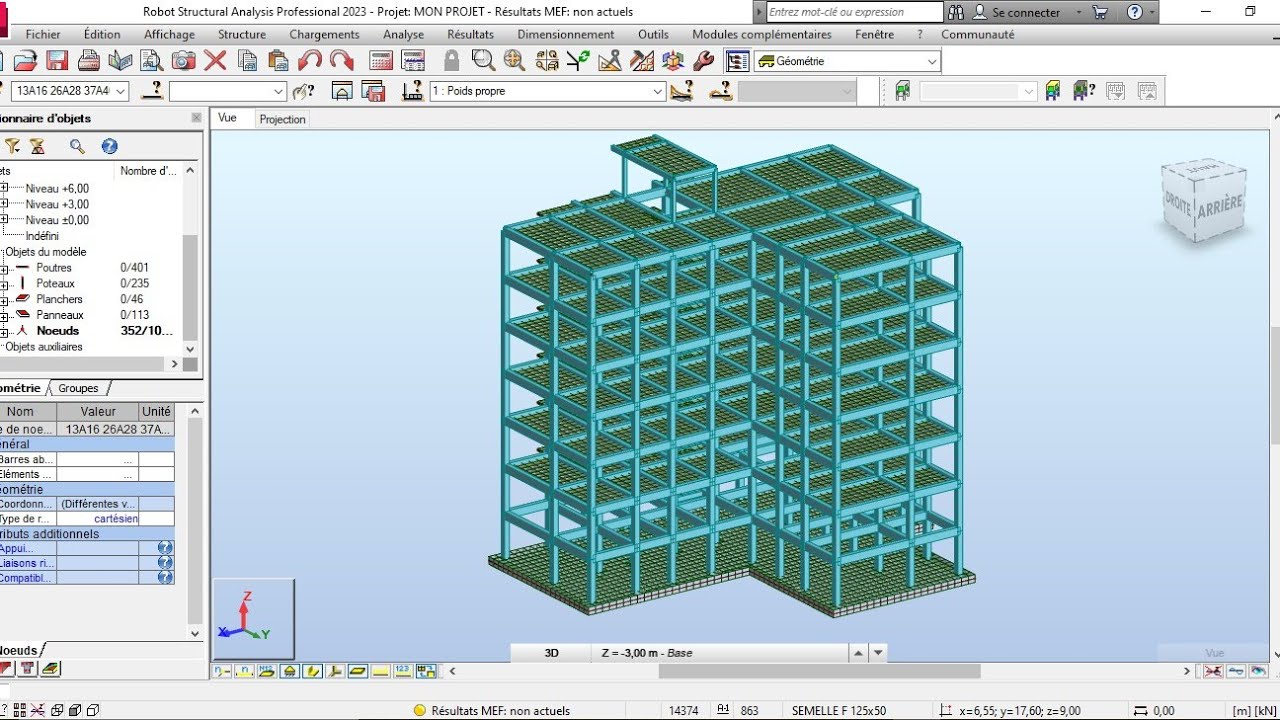The height and width of the screenshot is (720, 1280).
Task: Switch to the Projection tab
Action: [x=282, y=119]
